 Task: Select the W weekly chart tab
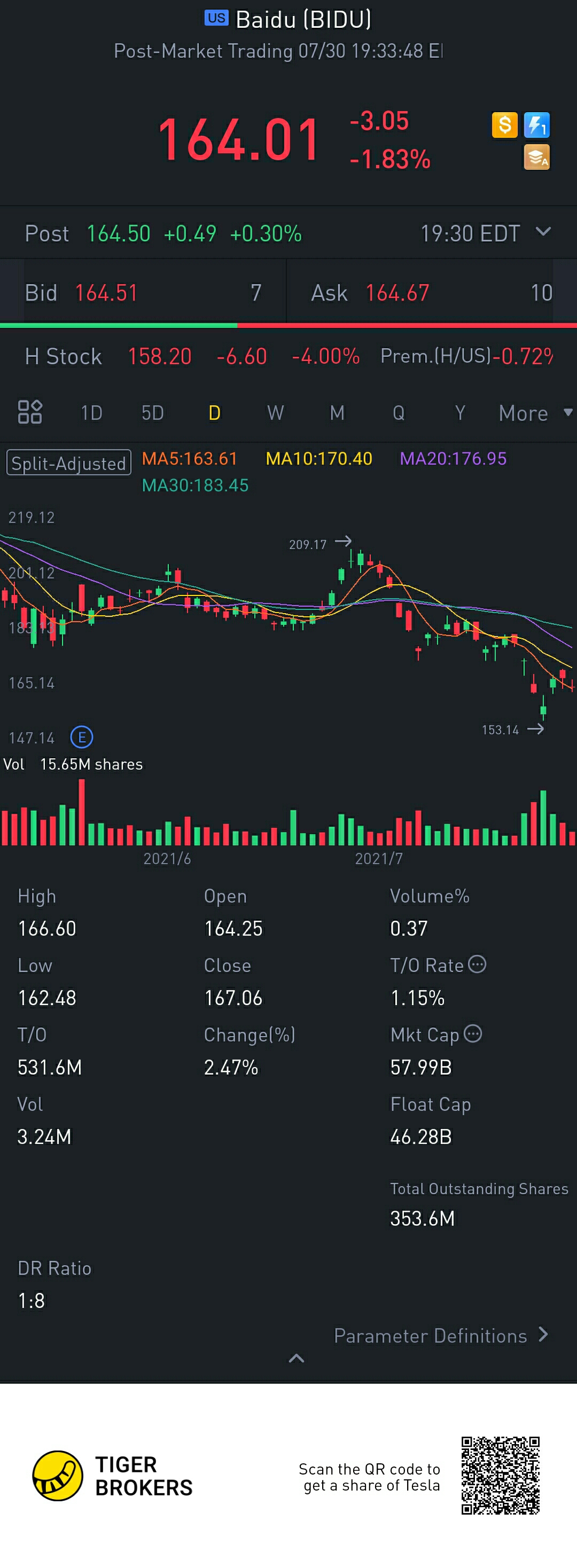click(x=275, y=413)
